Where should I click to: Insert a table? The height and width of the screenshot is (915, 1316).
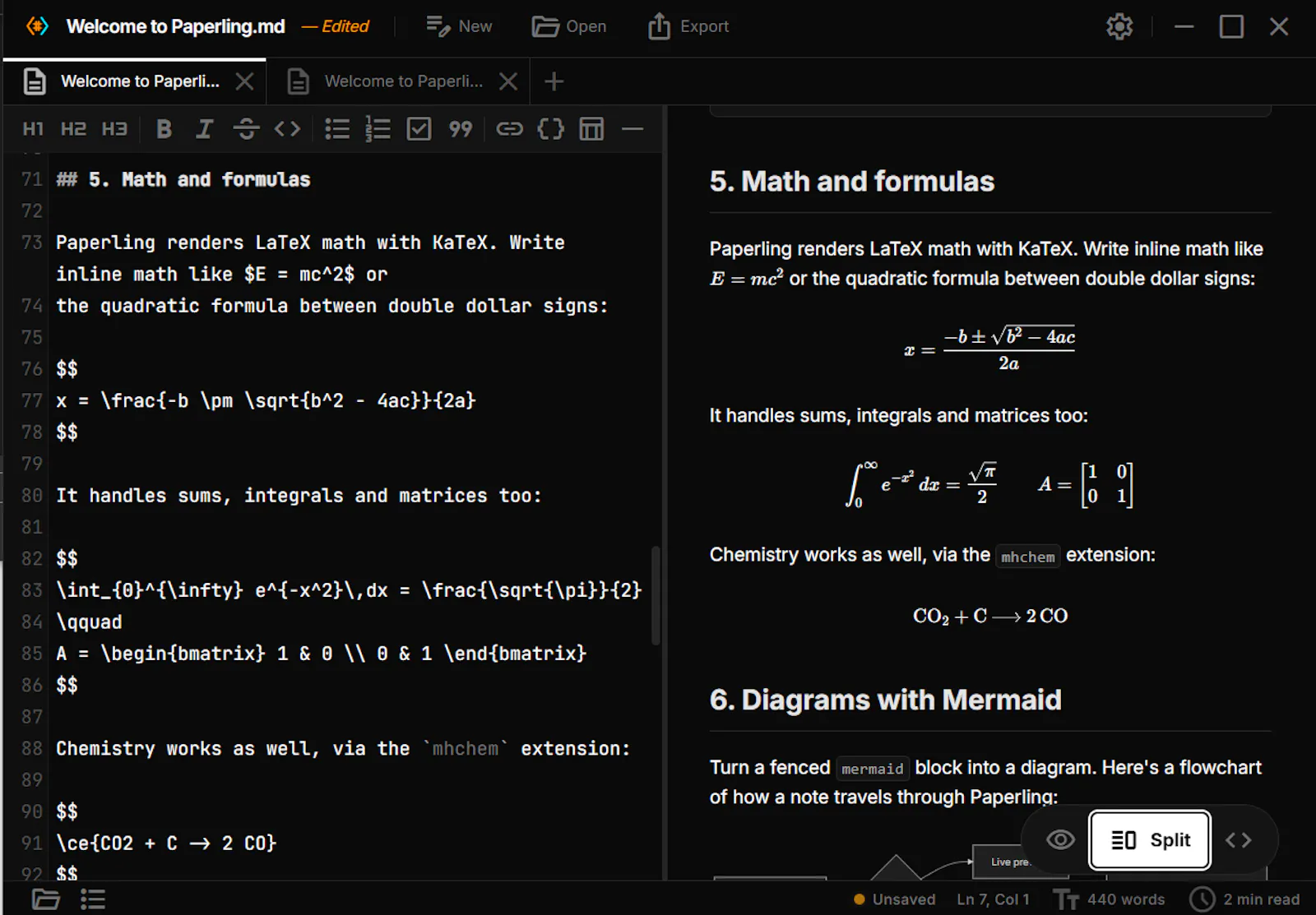pyautogui.click(x=591, y=129)
